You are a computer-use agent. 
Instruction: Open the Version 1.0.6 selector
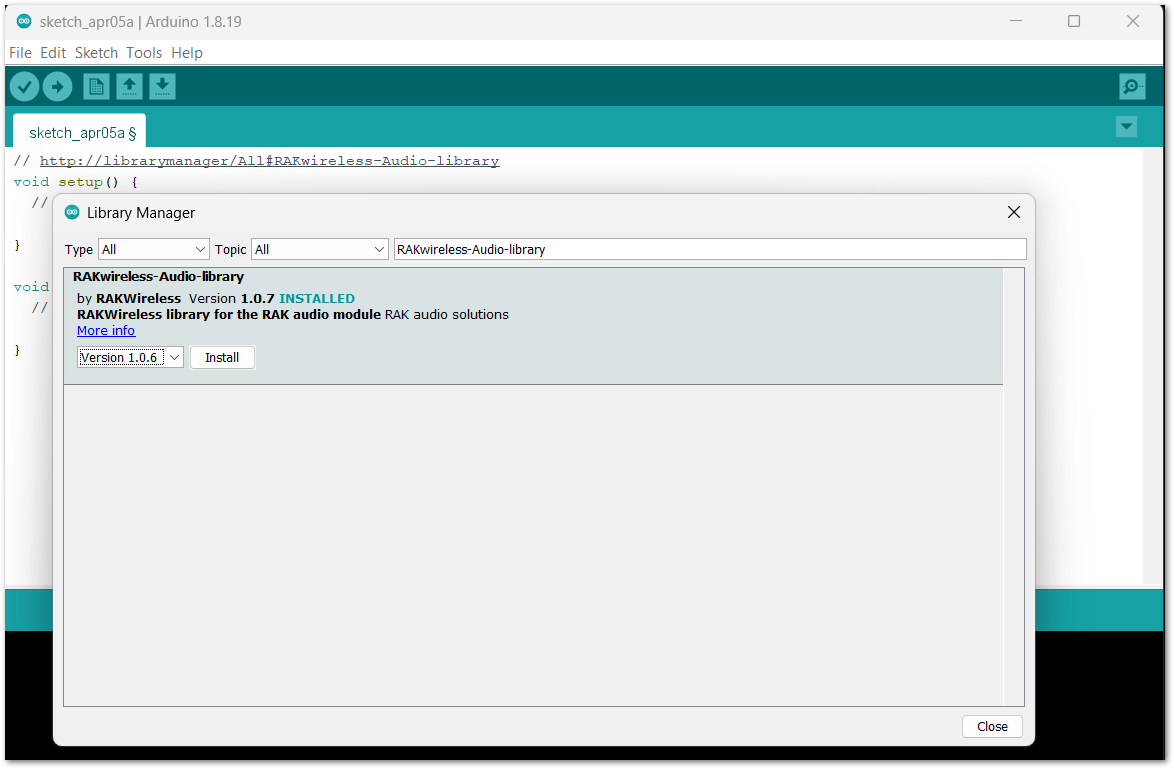click(x=130, y=357)
